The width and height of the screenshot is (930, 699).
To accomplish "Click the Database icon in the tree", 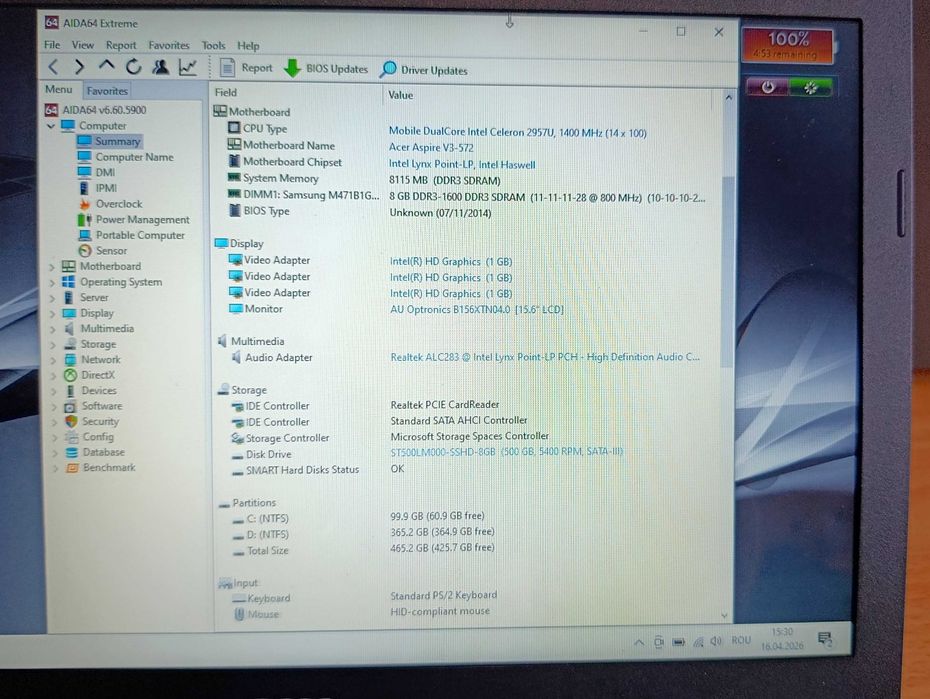I will [72, 452].
